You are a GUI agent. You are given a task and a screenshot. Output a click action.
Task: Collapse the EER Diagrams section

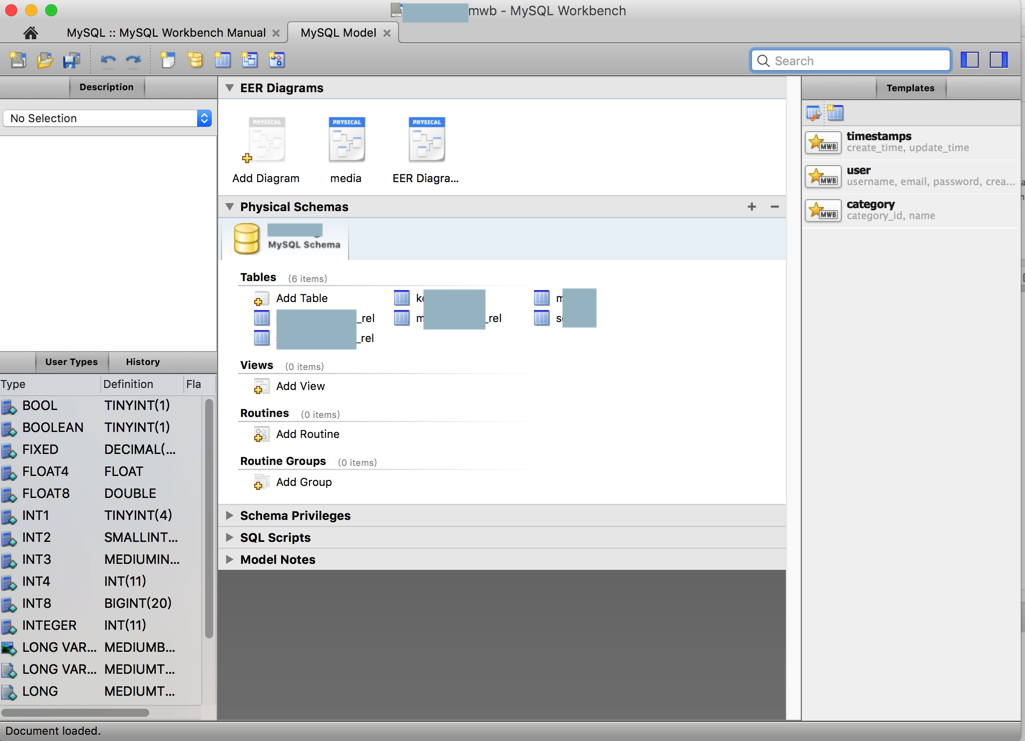pyautogui.click(x=229, y=88)
